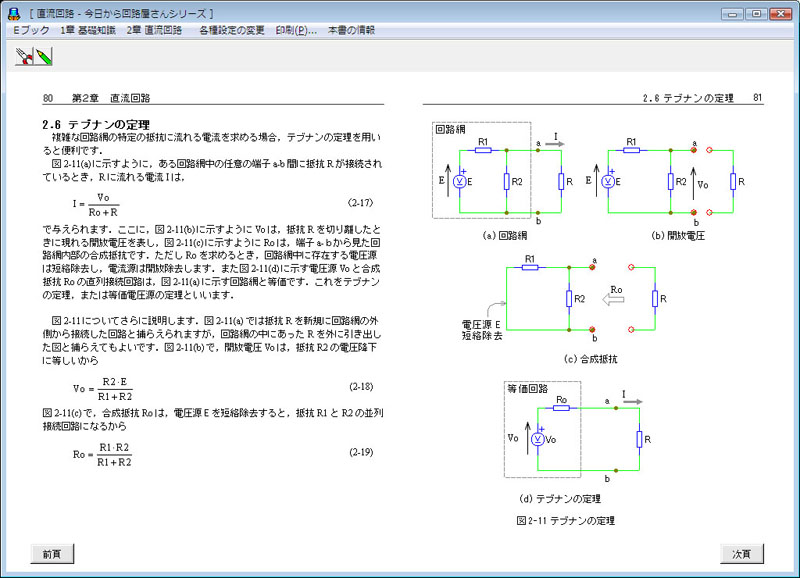This screenshot has height=578, width=800.
Task: Click the heading 2.6 テブナンの定理
Action: [96, 124]
